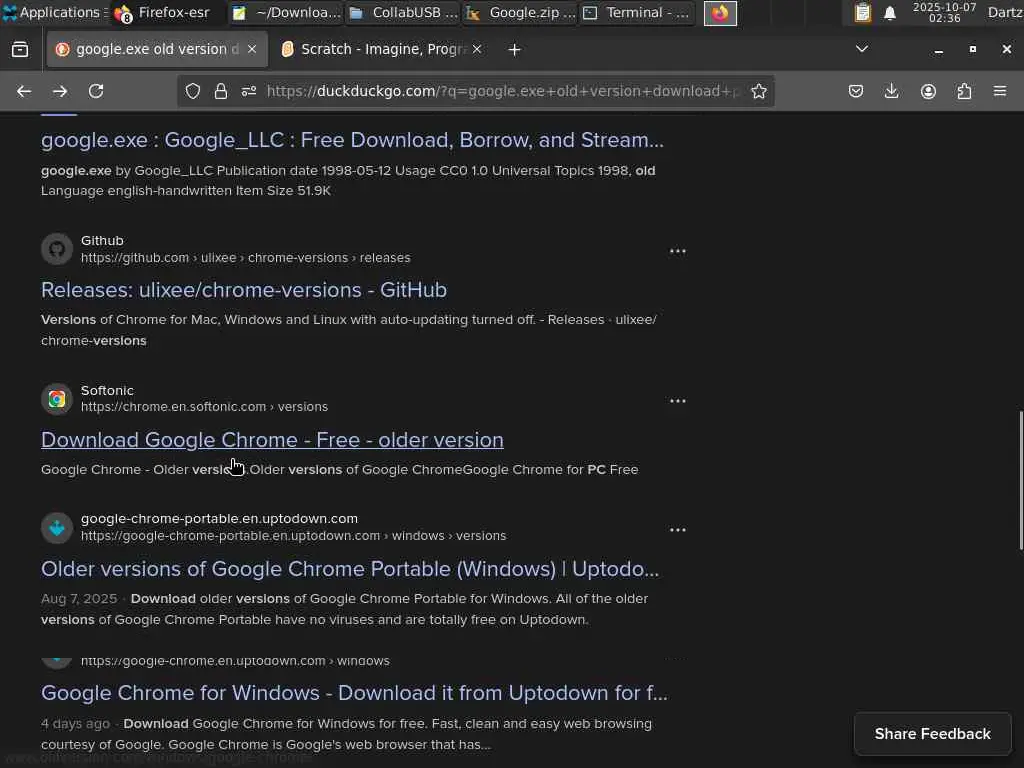Switch to the google.exe old version tab
The height and width of the screenshot is (768, 1024).
[157, 50]
